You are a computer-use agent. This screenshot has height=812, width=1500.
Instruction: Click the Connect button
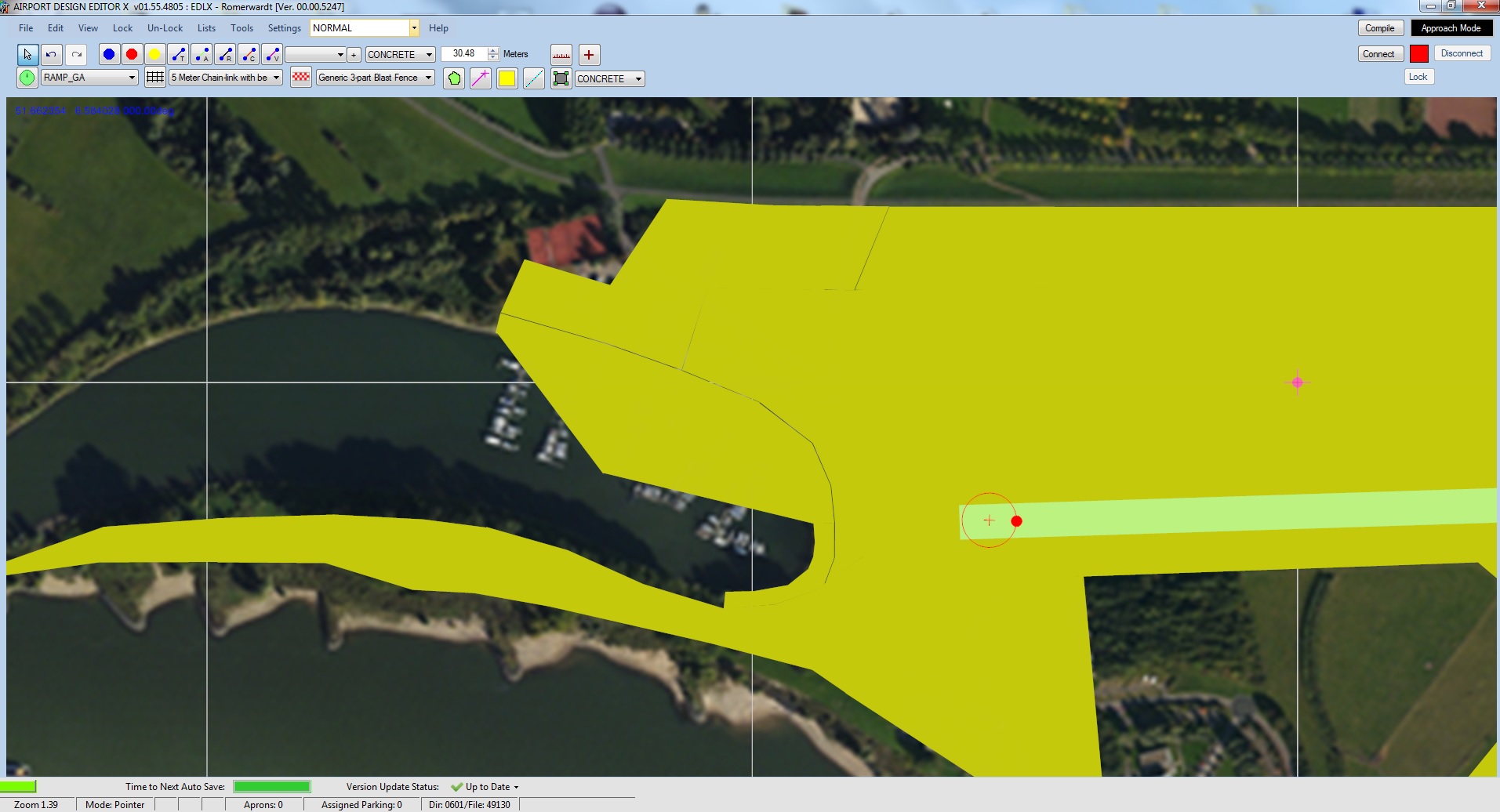pos(1378,53)
